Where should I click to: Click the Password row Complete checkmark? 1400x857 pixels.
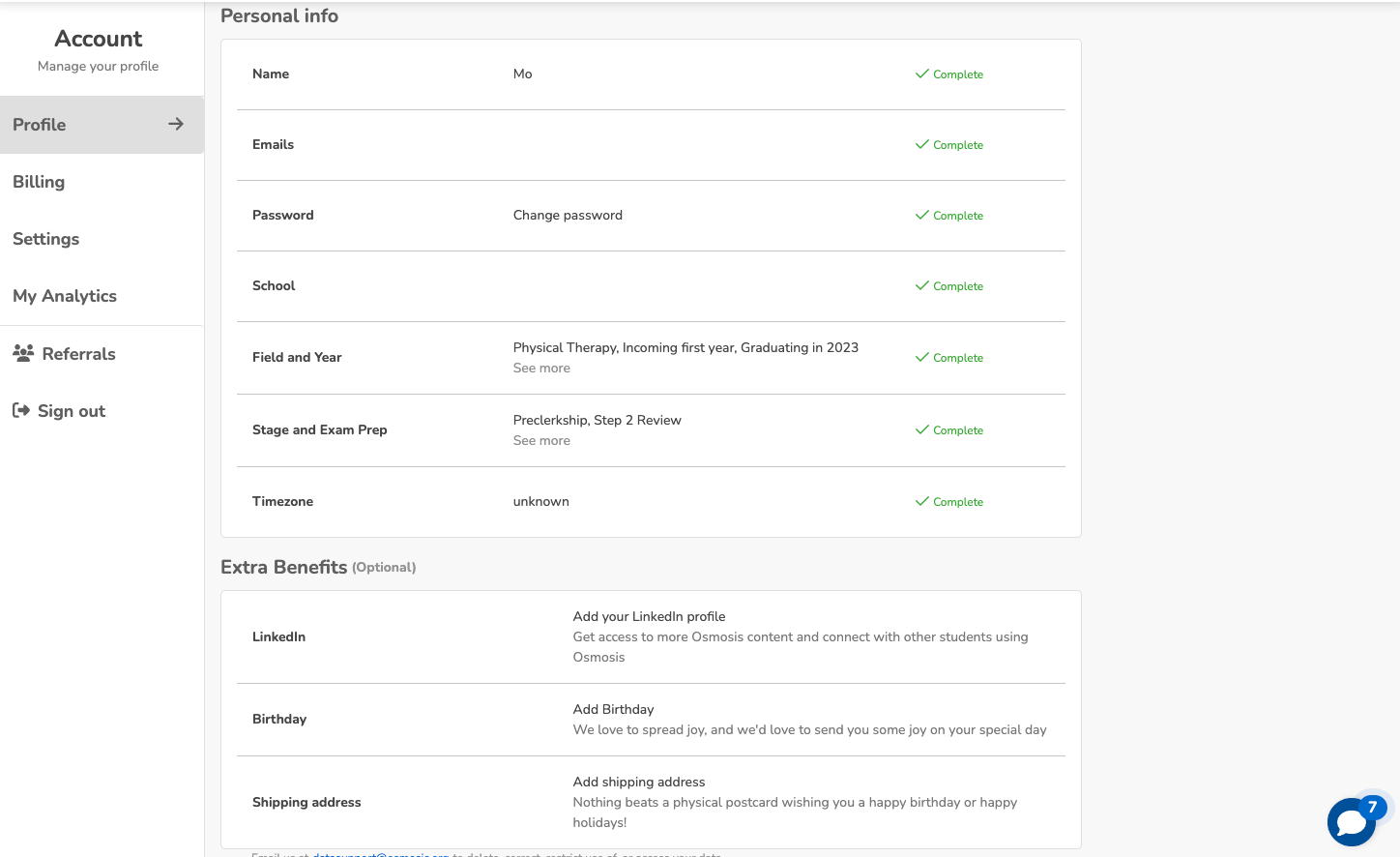921,215
